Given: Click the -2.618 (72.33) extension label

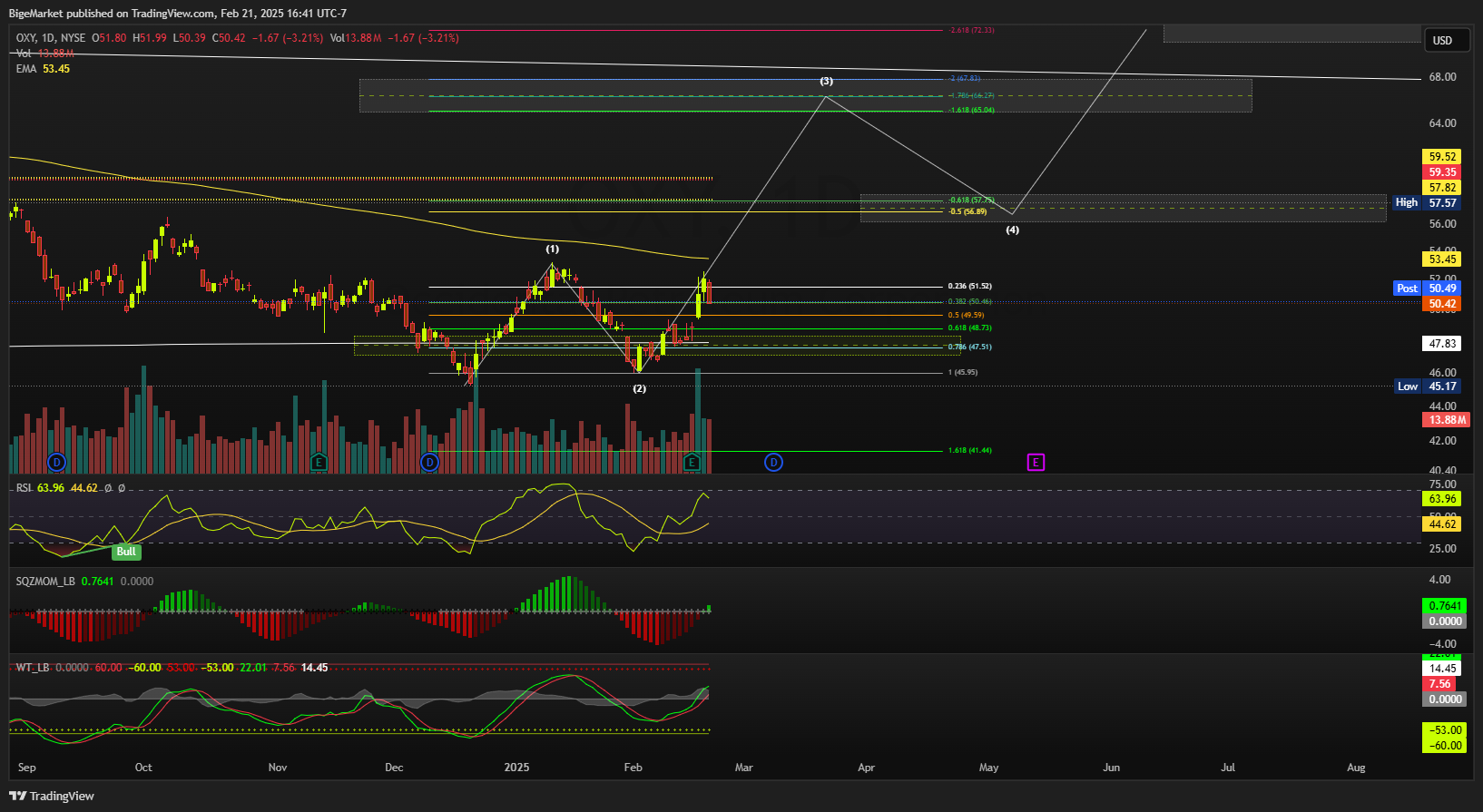Looking at the screenshot, I should click(x=971, y=30).
